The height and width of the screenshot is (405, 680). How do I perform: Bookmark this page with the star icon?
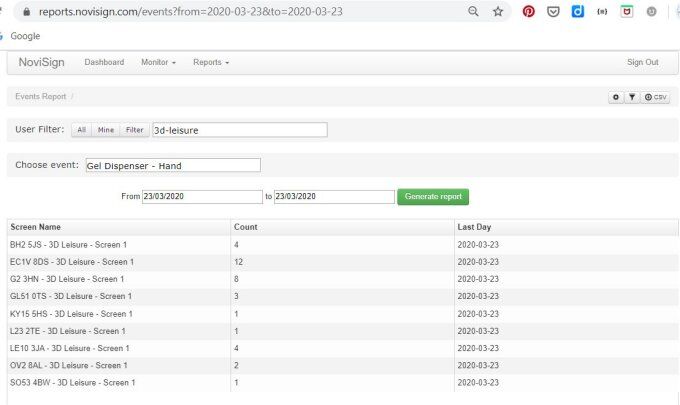pos(498,12)
